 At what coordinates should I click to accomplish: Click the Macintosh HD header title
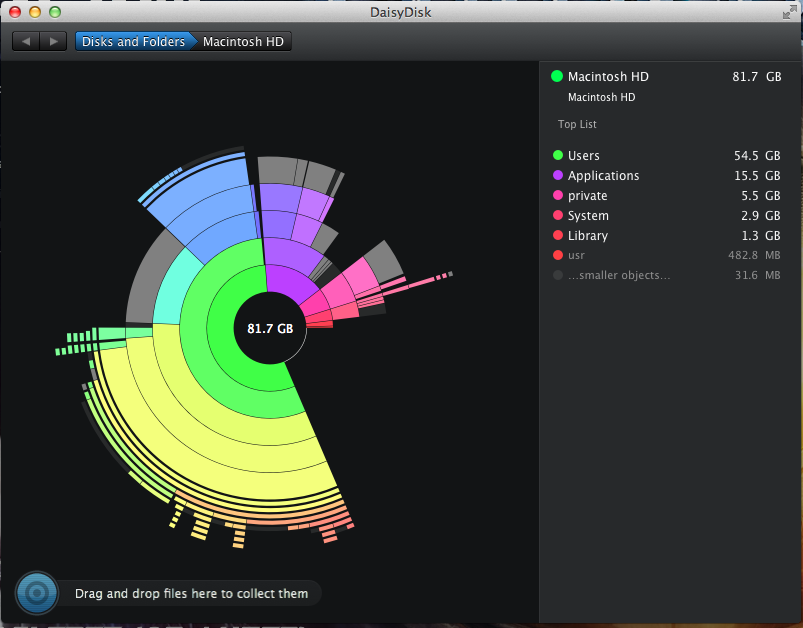[608, 76]
